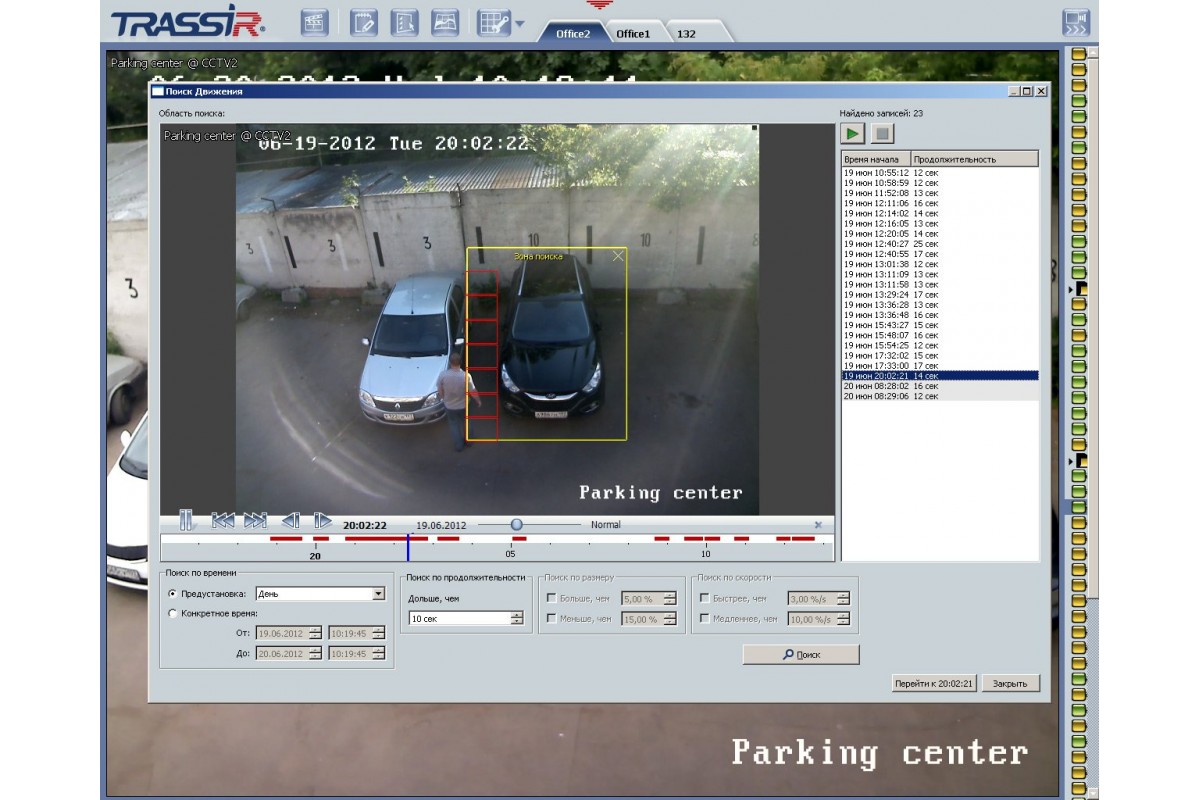
Task: Switch to the 132 tab
Action: click(x=686, y=33)
